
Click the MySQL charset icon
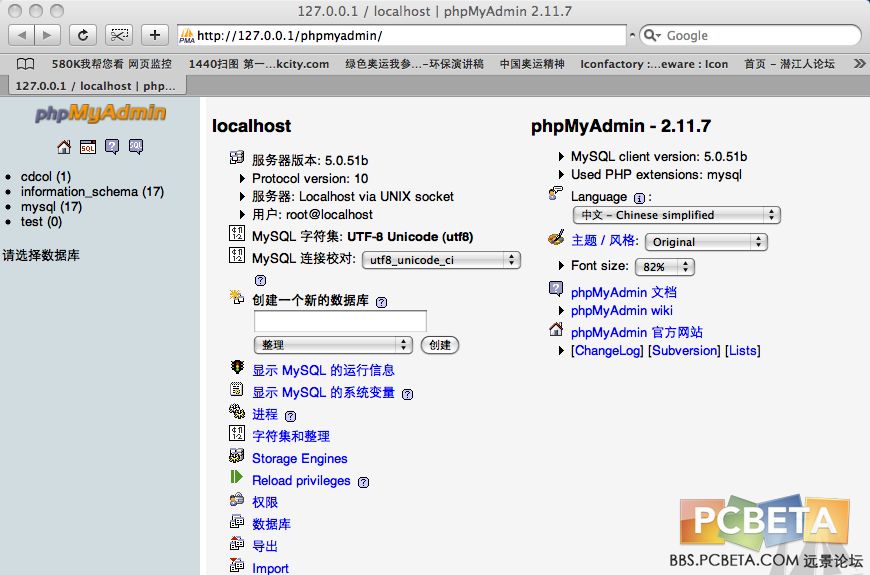pos(237,233)
